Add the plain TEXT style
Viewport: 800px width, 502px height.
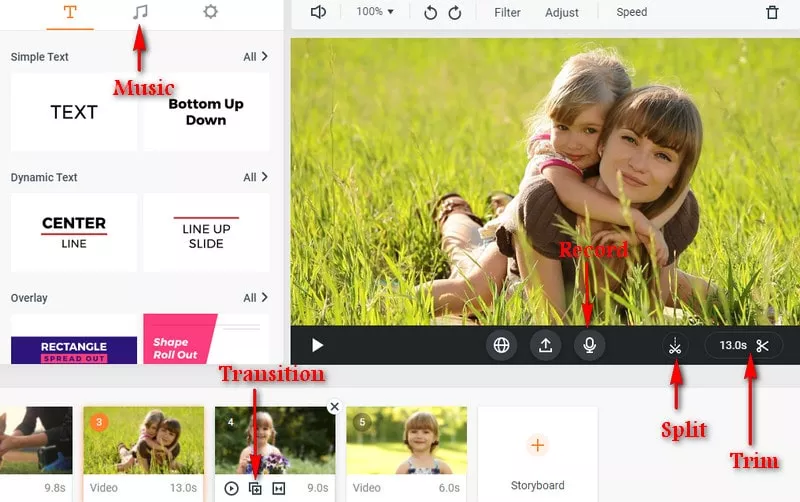(74, 112)
